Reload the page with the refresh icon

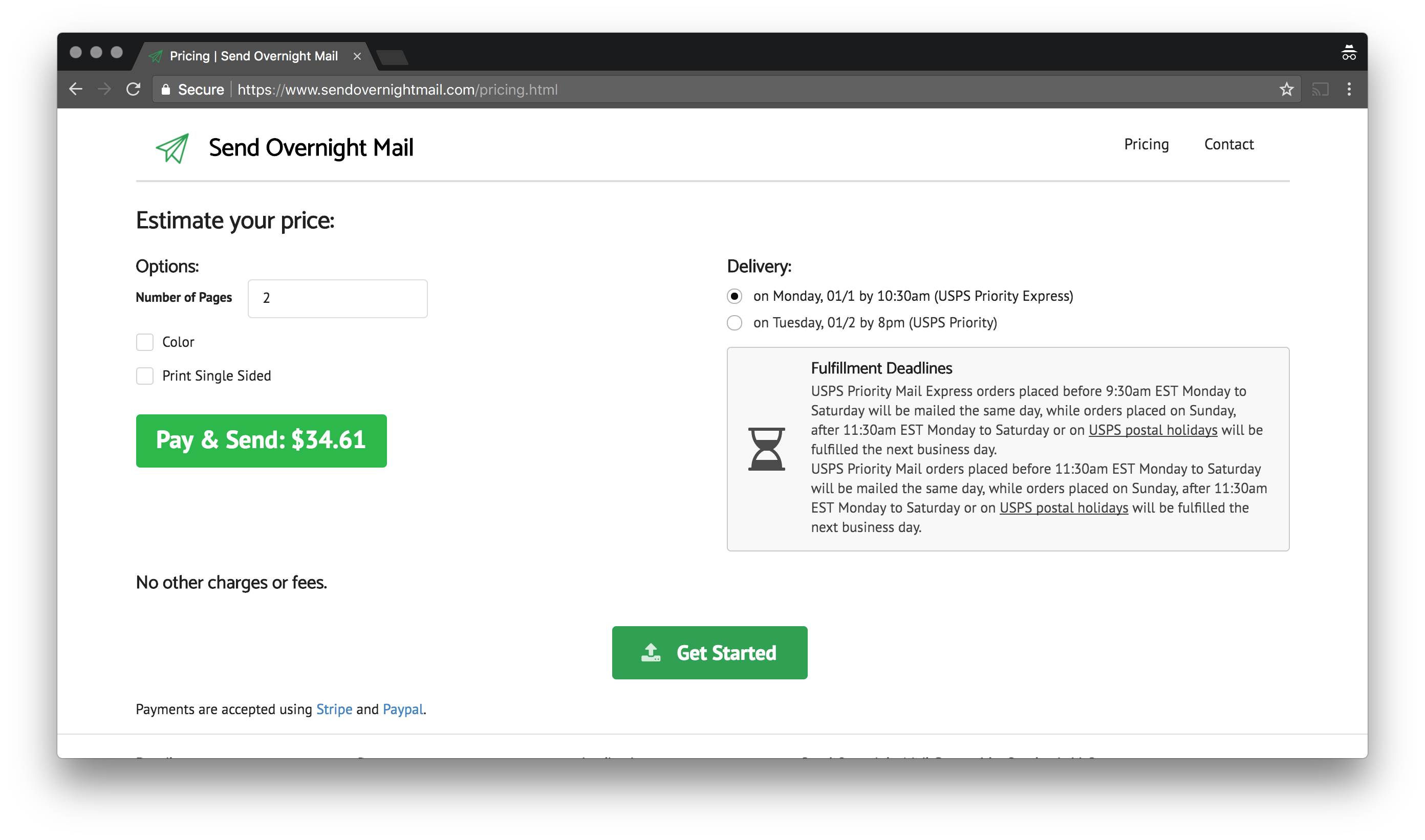(x=134, y=90)
